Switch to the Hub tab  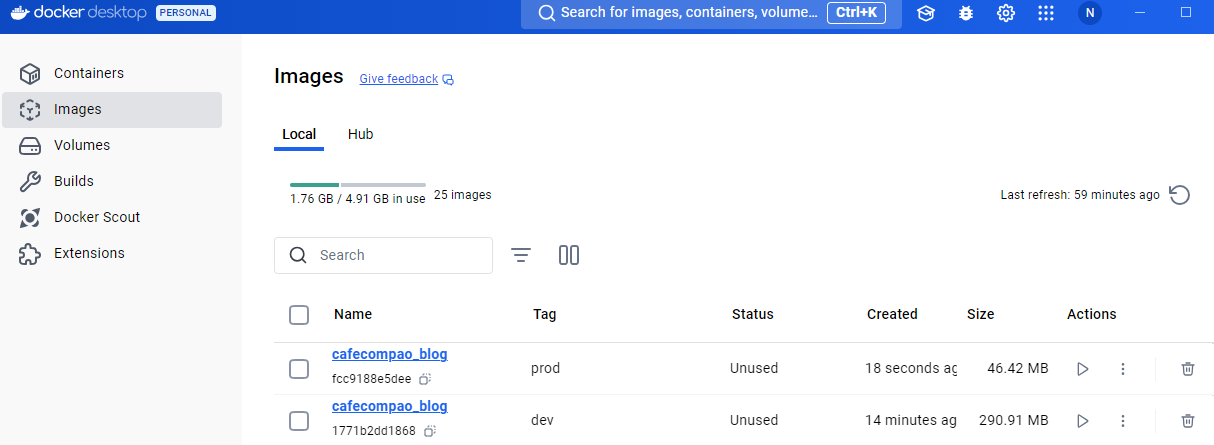(x=360, y=134)
